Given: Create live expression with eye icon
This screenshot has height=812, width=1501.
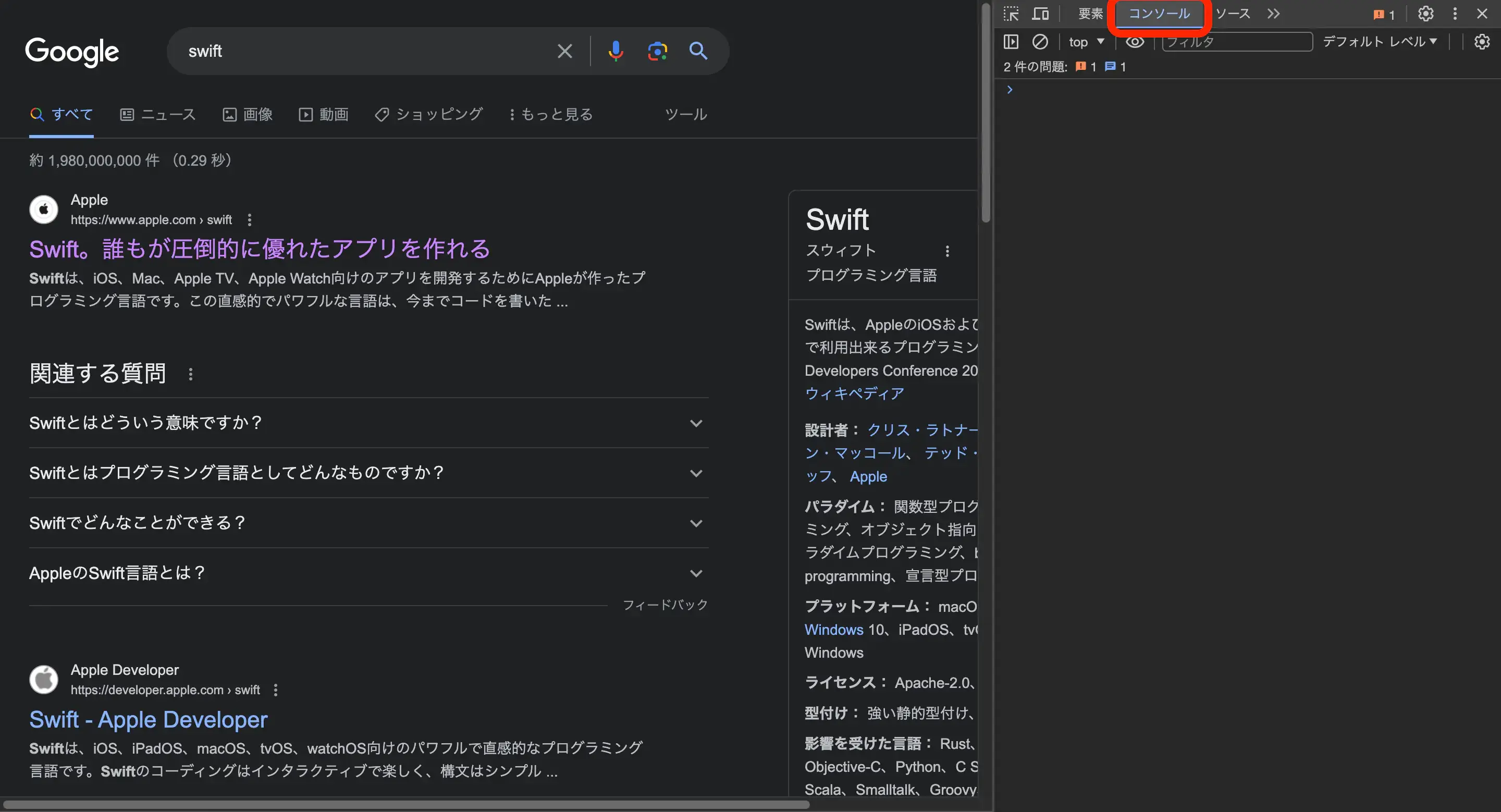Looking at the screenshot, I should coord(1135,42).
